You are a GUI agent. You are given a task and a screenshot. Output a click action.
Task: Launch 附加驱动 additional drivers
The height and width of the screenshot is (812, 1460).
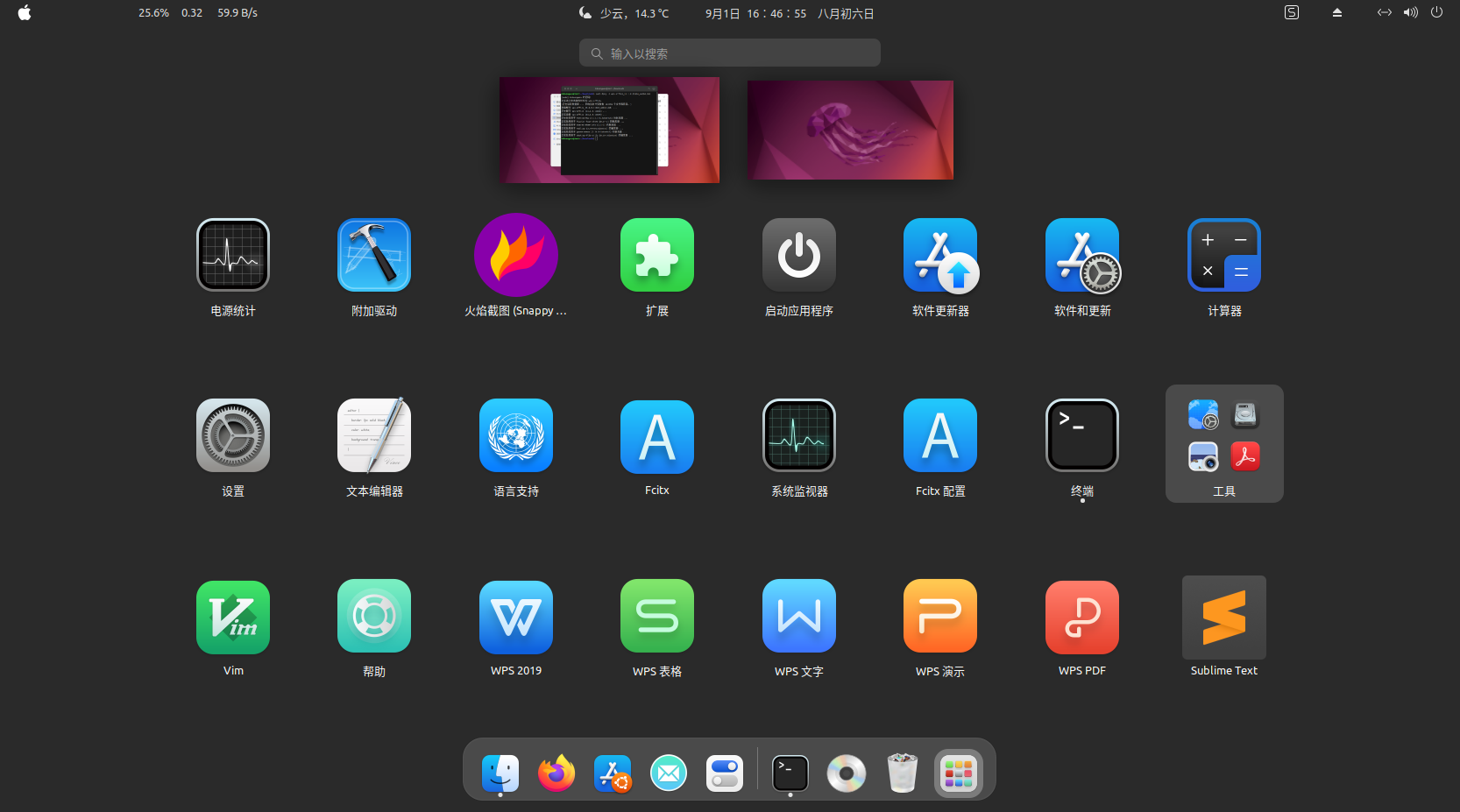[x=374, y=255]
